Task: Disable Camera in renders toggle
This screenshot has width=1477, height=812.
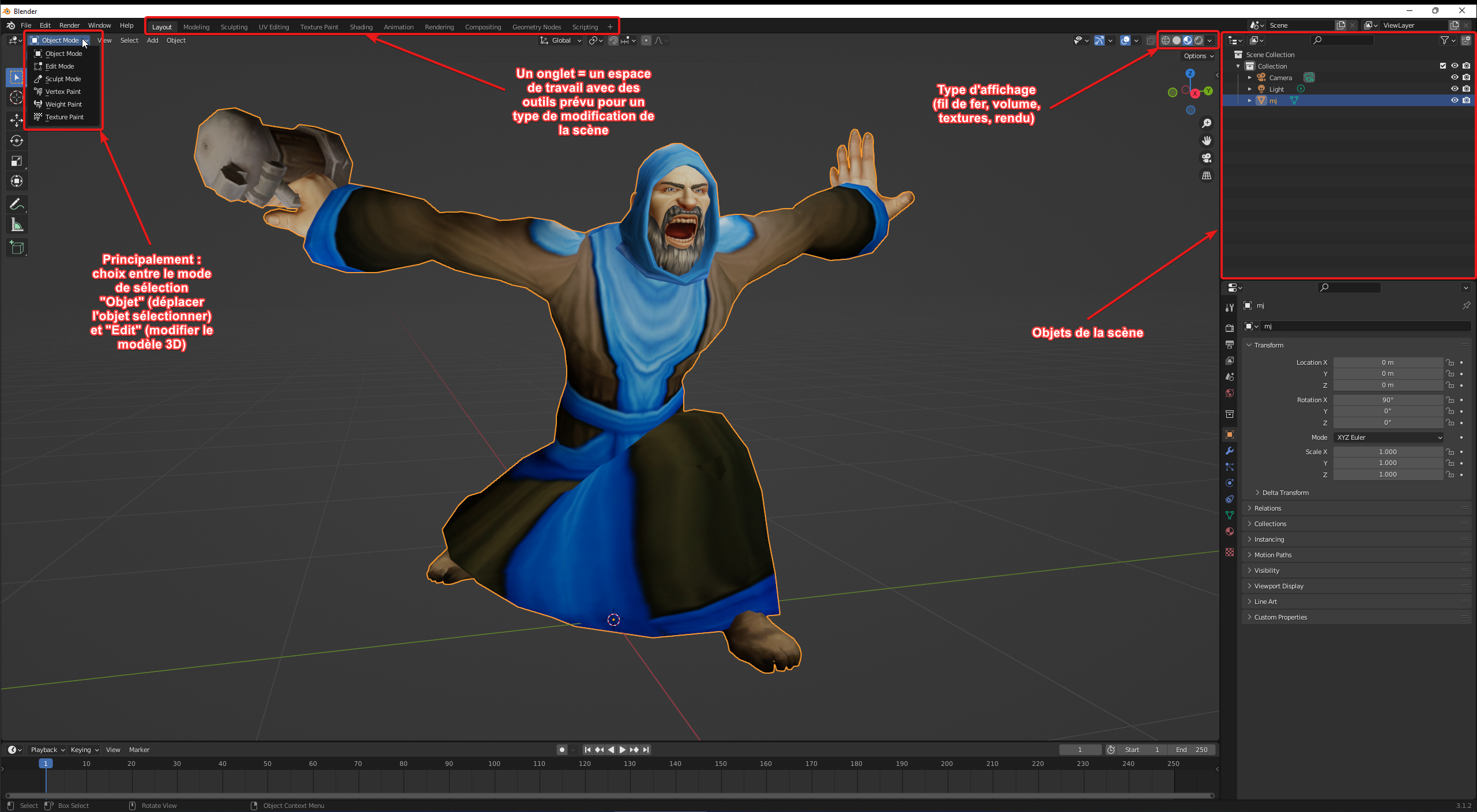Action: (1466, 77)
